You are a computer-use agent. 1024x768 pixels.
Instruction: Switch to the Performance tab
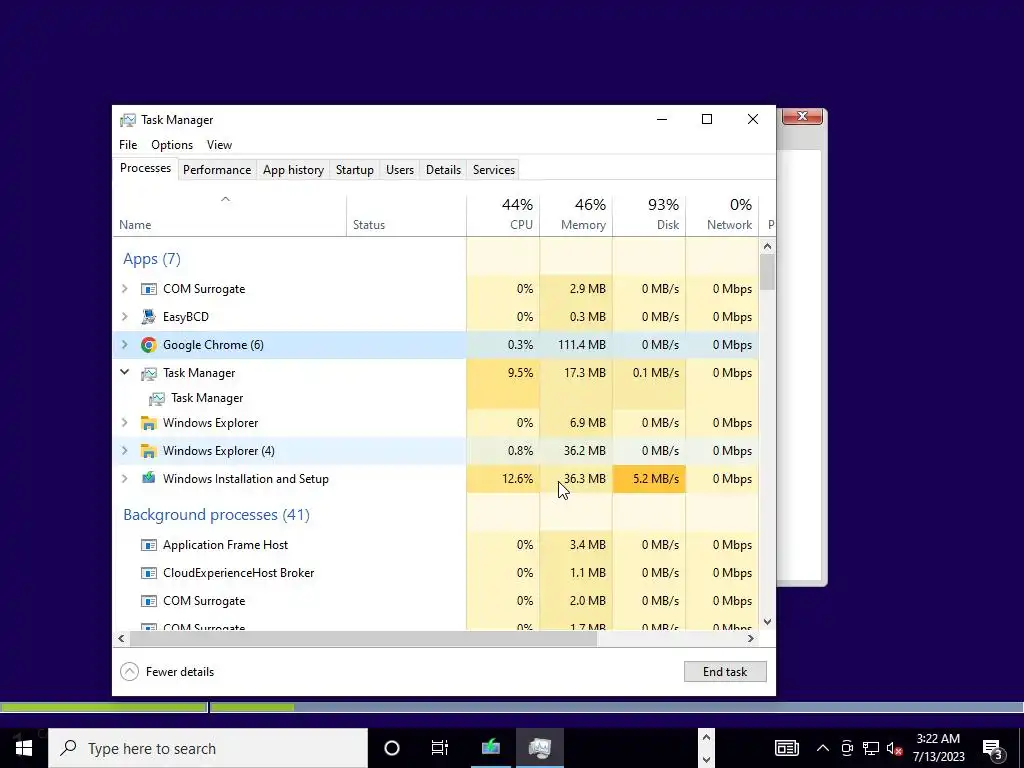(217, 170)
